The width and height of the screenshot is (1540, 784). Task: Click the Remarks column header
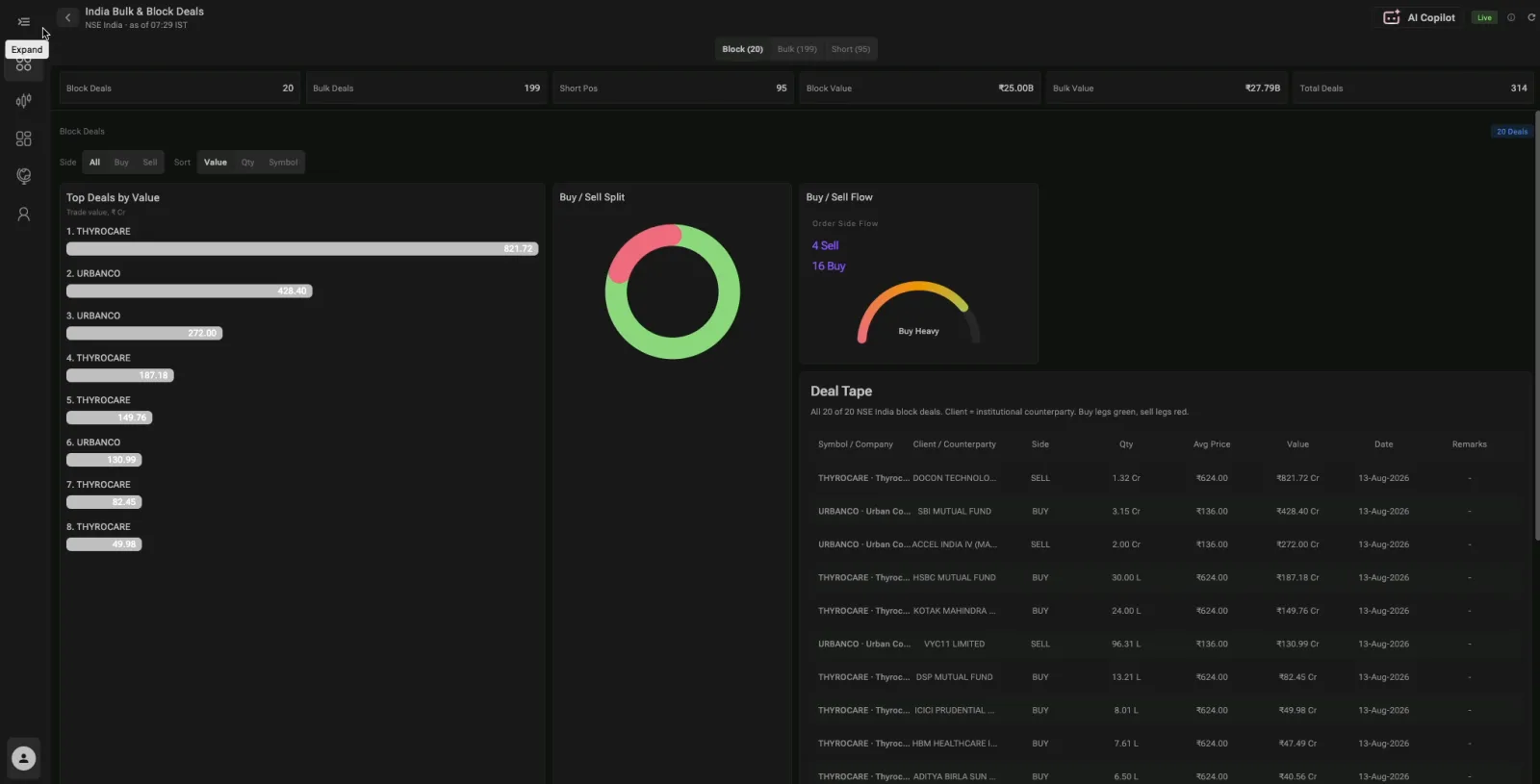pos(1470,444)
